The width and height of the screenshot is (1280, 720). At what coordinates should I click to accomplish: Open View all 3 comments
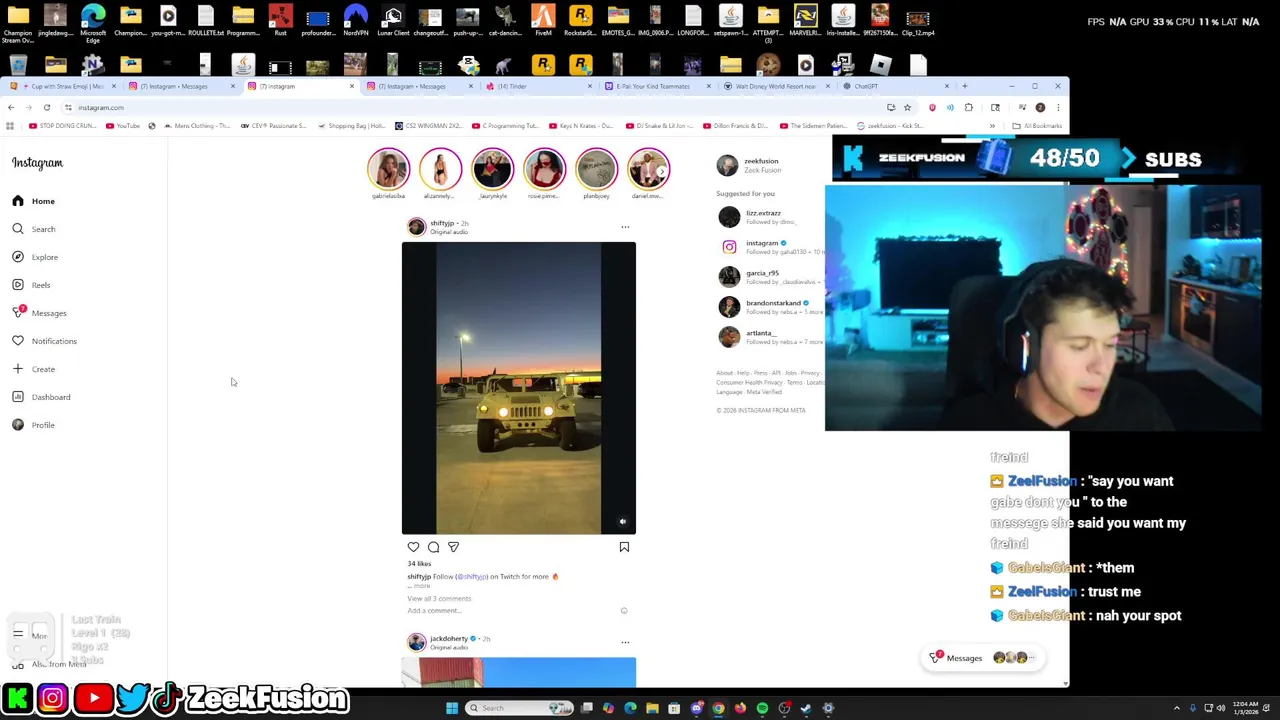pos(439,598)
